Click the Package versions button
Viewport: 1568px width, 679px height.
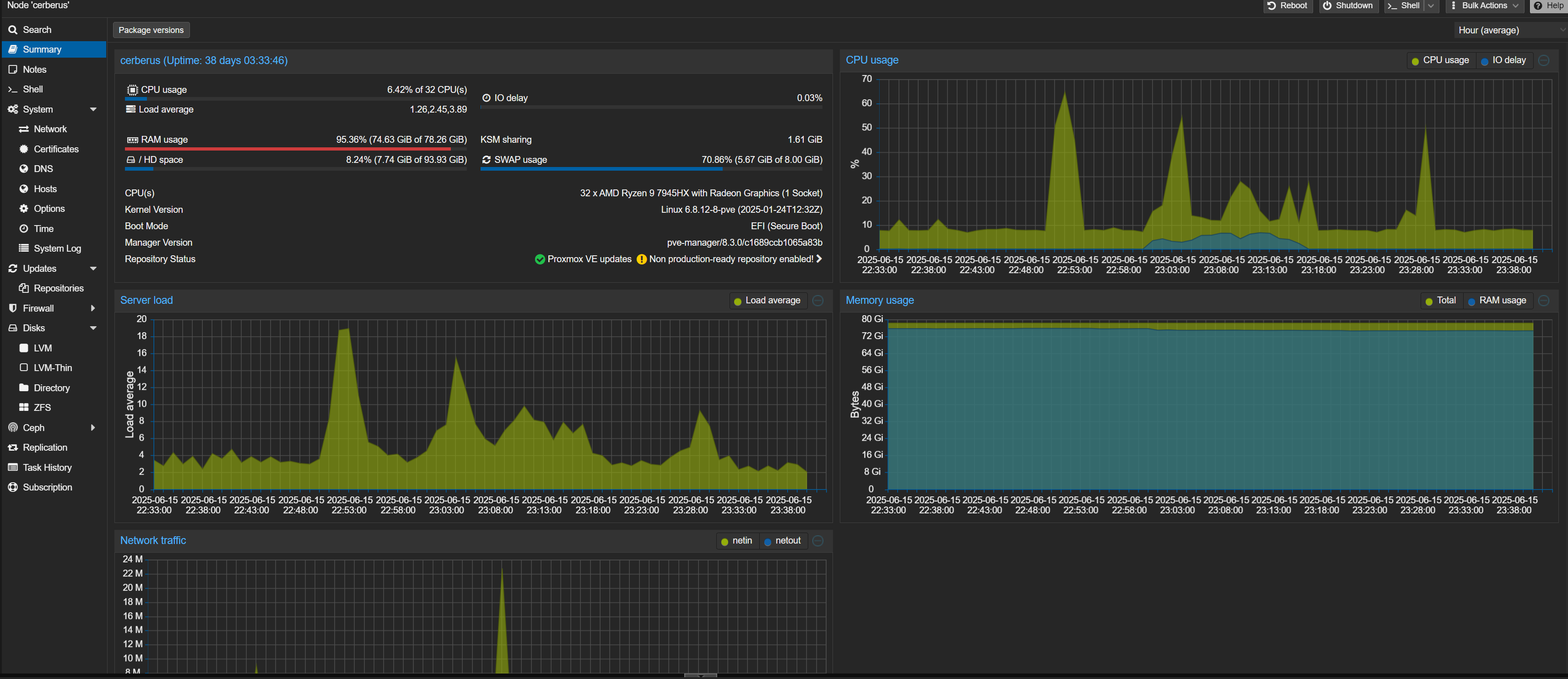point(151,30)
